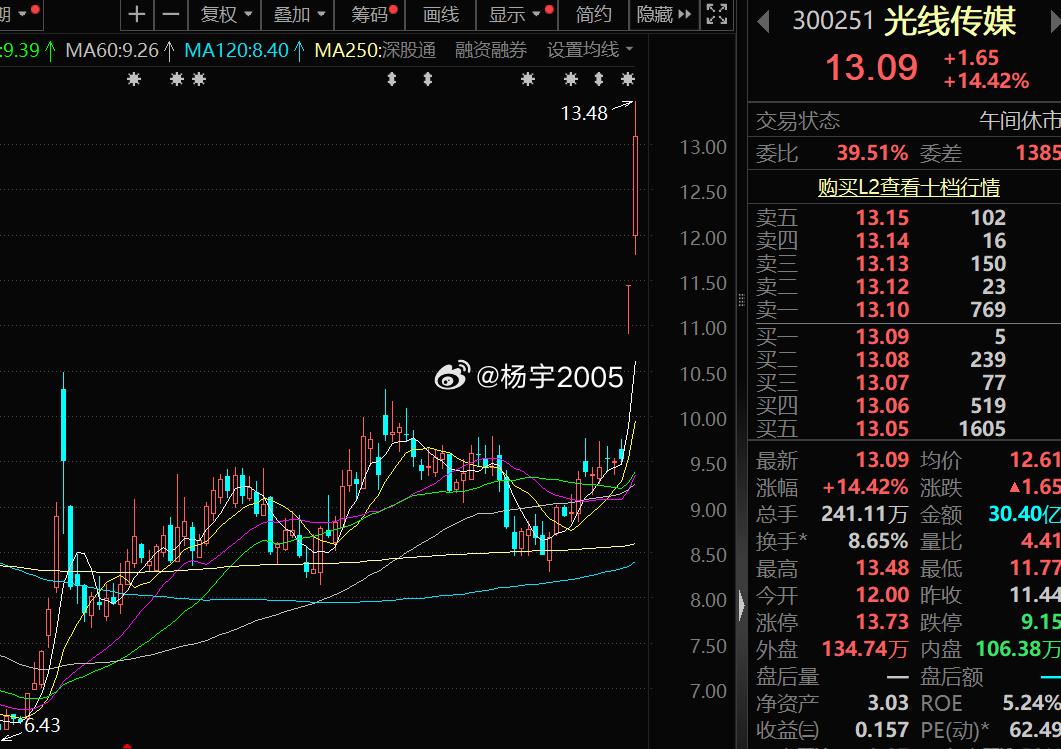Zoom out chart with minus button
This screenshot has width=1061, height=749.
[x=171, y=14]
